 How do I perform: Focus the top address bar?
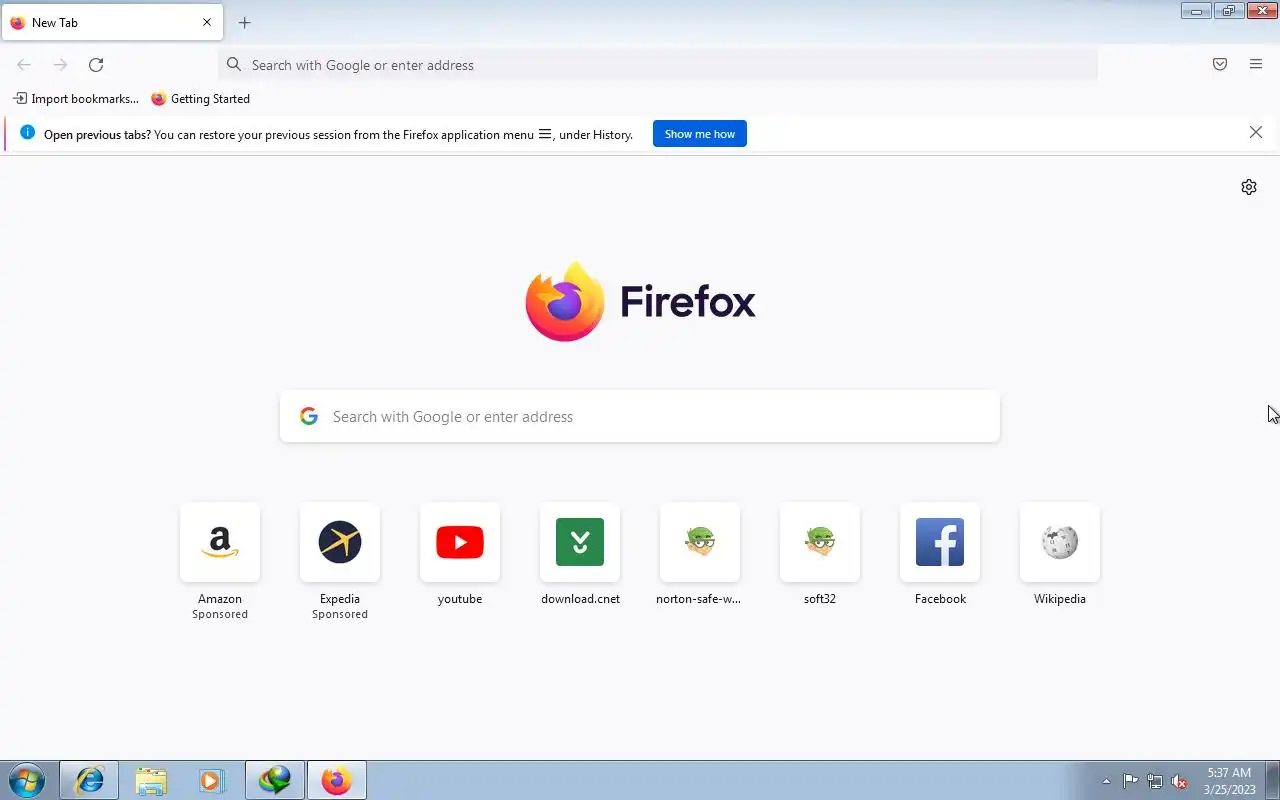(658, 65)
